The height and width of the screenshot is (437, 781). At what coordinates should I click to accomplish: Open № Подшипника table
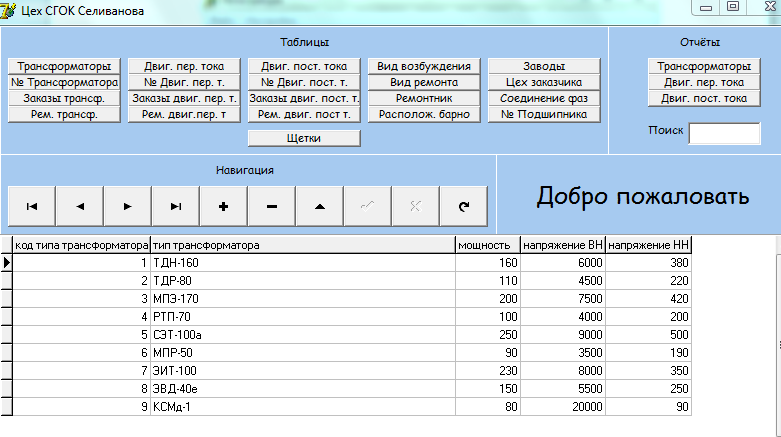coord(544,114)
